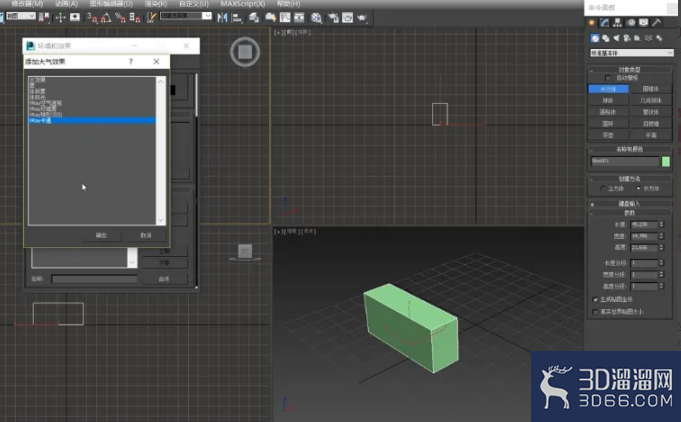Toggle the AutoGrid checkbox
Viewport: 681px width, 422px height.
coord(608,78)
